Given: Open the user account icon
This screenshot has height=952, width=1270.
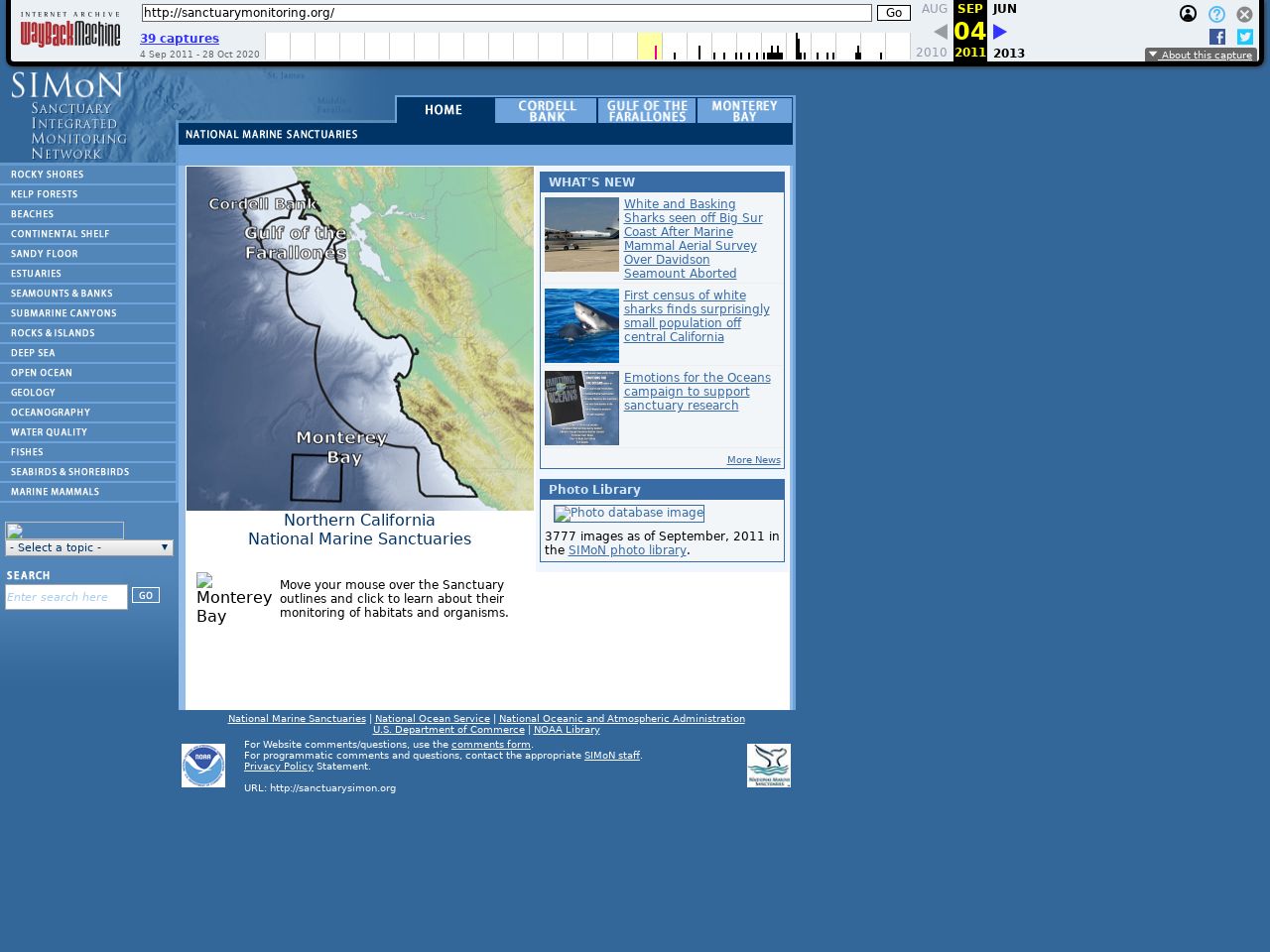Looking at the screenshot, I should point(1188,14).
